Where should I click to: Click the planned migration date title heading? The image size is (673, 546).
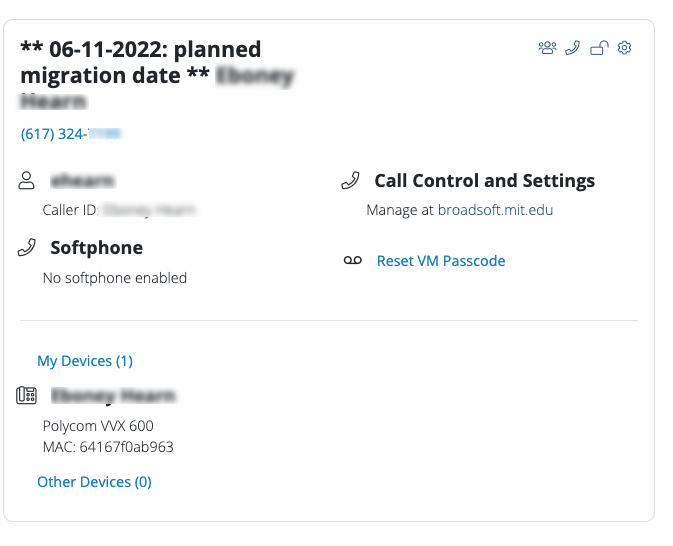click(141, 62)
